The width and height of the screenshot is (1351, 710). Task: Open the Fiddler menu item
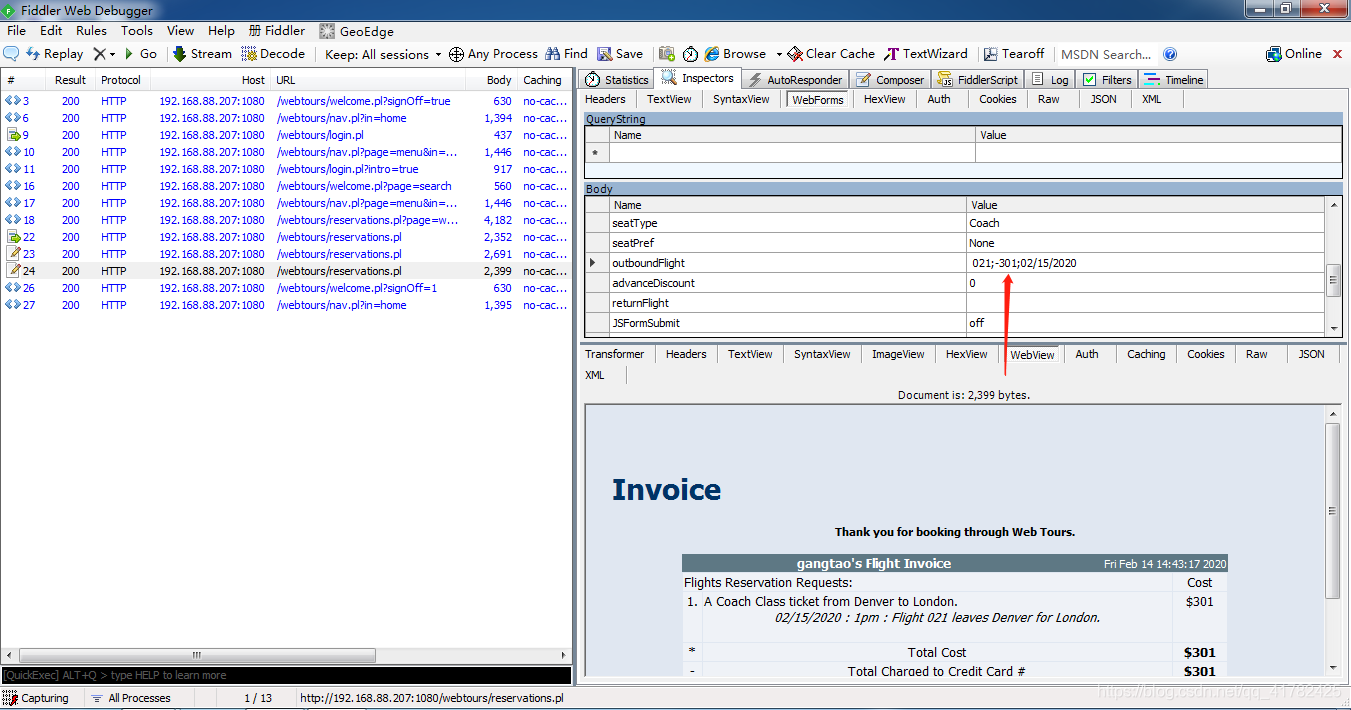click(276, 31)
